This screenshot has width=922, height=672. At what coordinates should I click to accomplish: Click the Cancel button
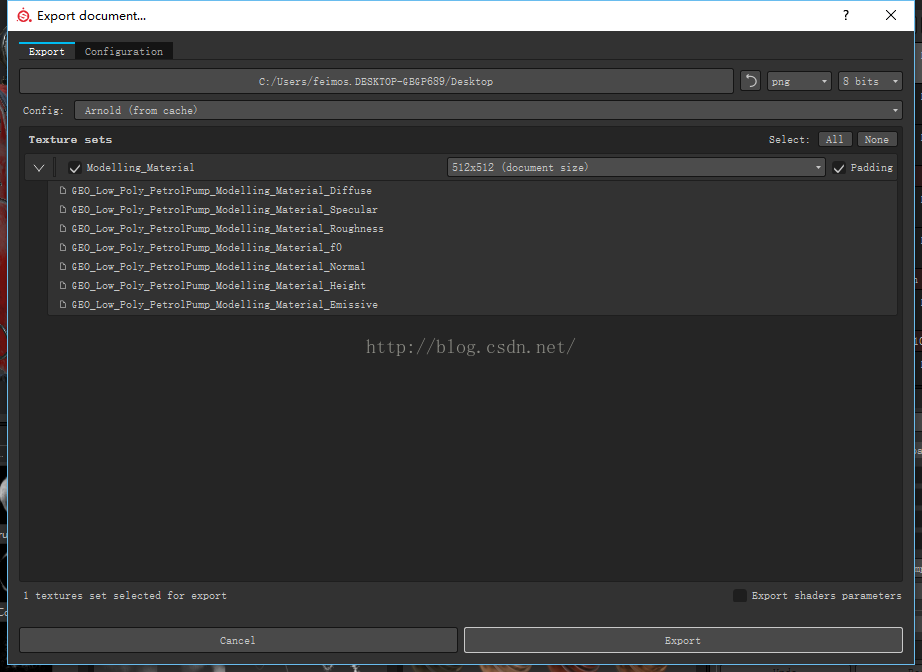click(x=238, y=640)
